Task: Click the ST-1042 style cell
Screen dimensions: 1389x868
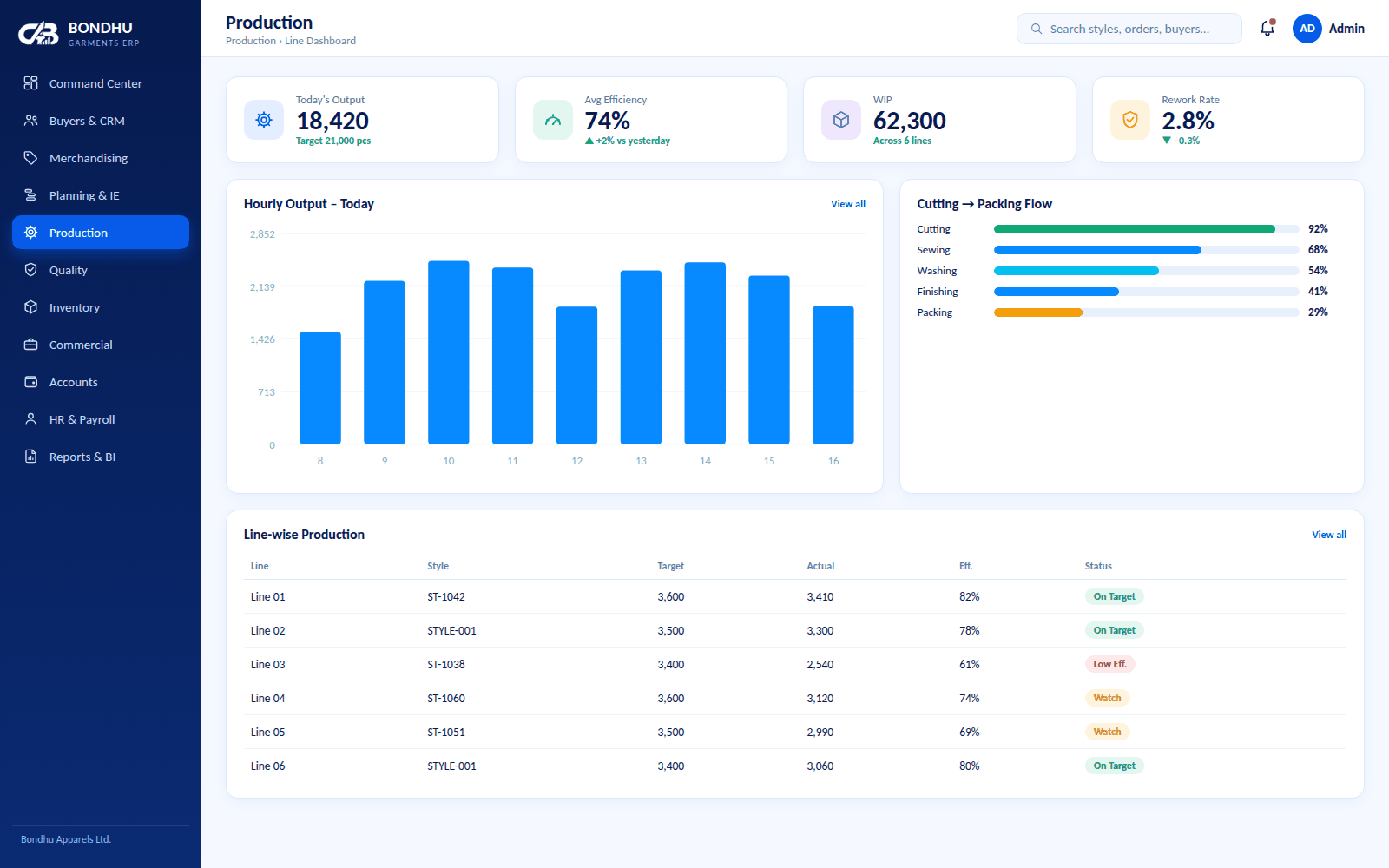Action: 446,597
